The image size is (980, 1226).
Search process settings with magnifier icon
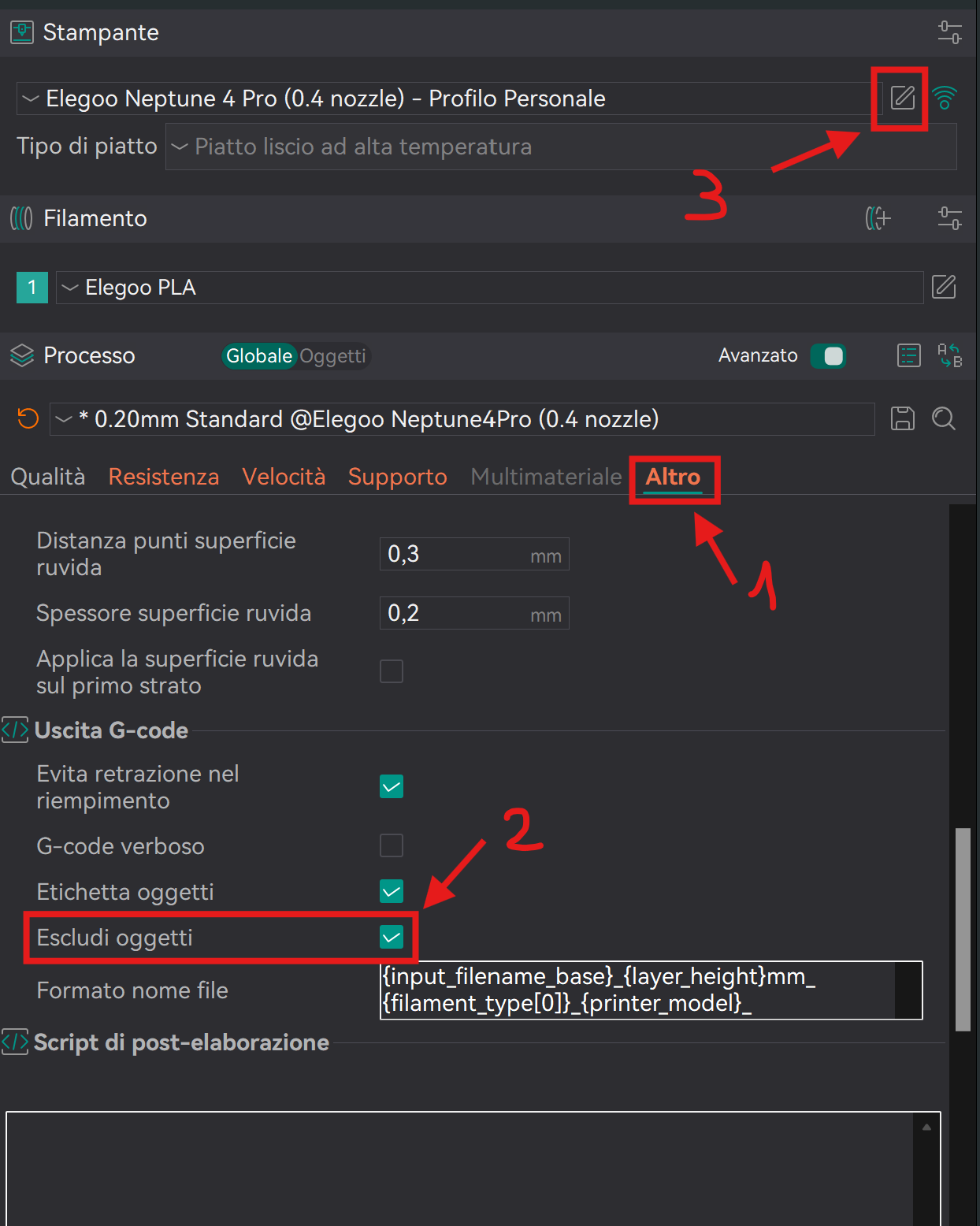(943, 418)
